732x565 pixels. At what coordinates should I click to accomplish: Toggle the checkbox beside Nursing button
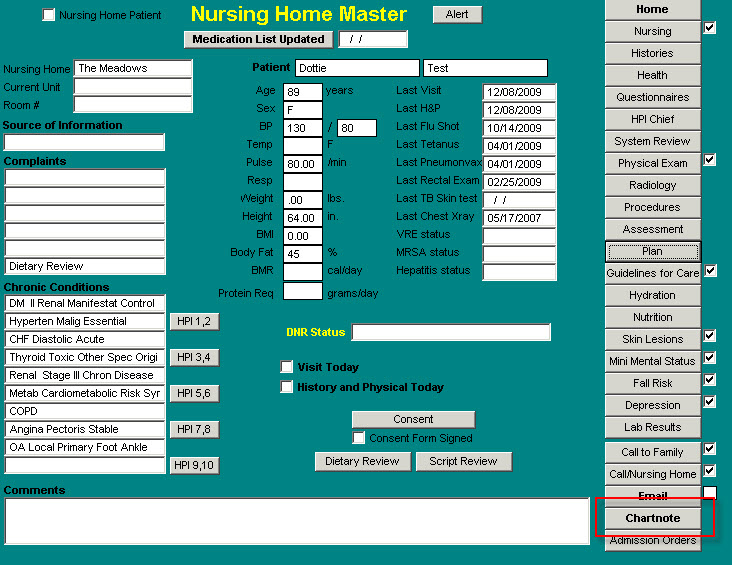[x=710, y=28]
